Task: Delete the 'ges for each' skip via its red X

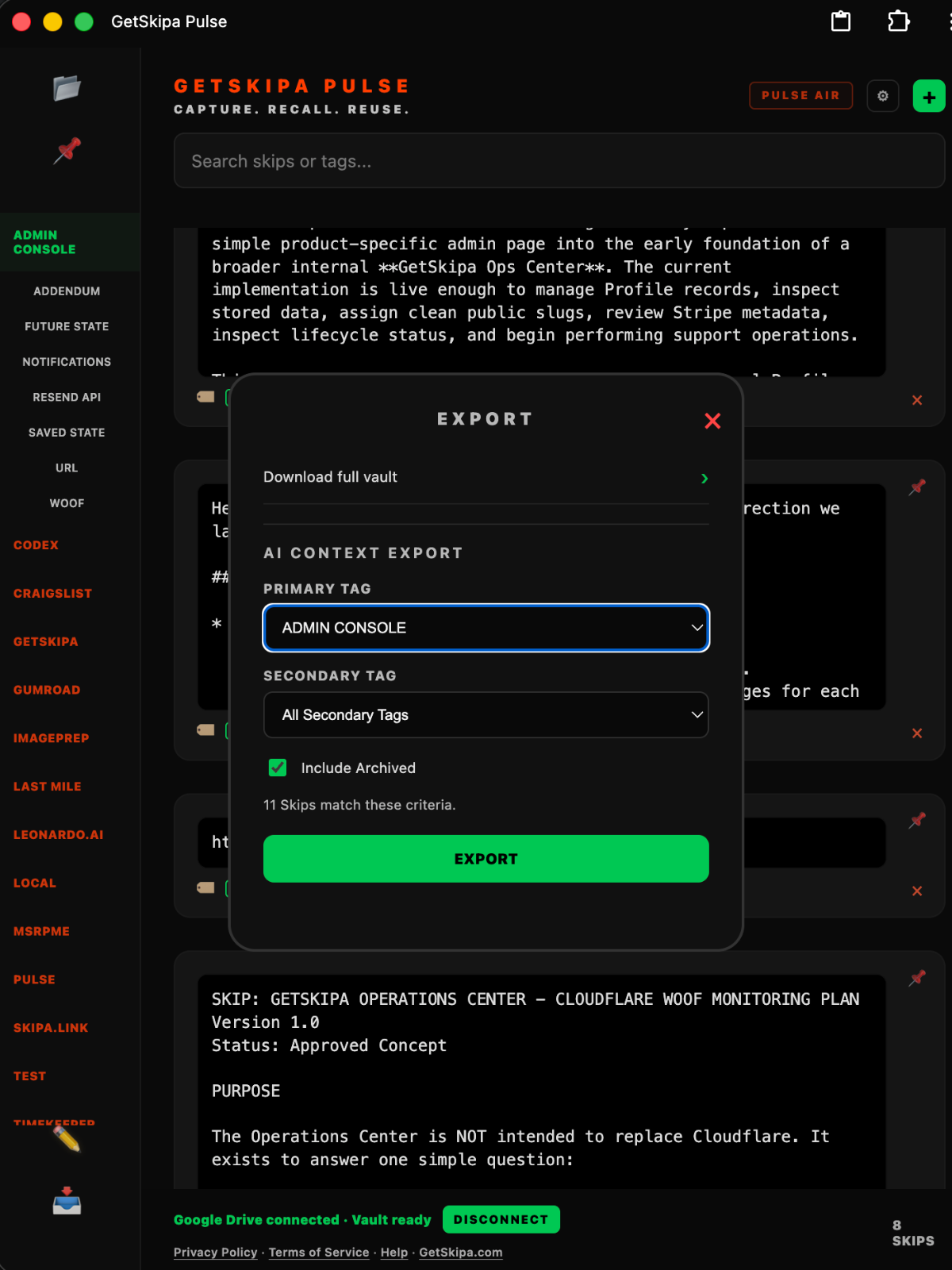Action: point(917,733)
